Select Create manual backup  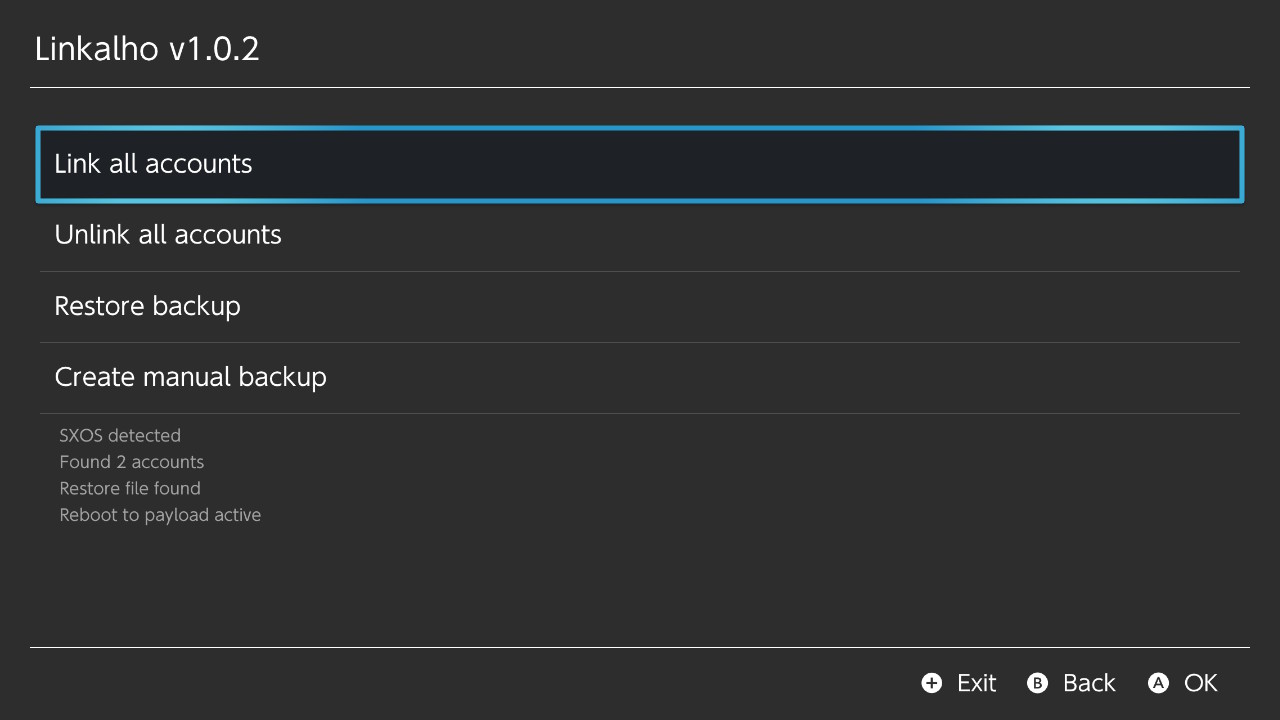pyautogui.click(x=640, y=377)
